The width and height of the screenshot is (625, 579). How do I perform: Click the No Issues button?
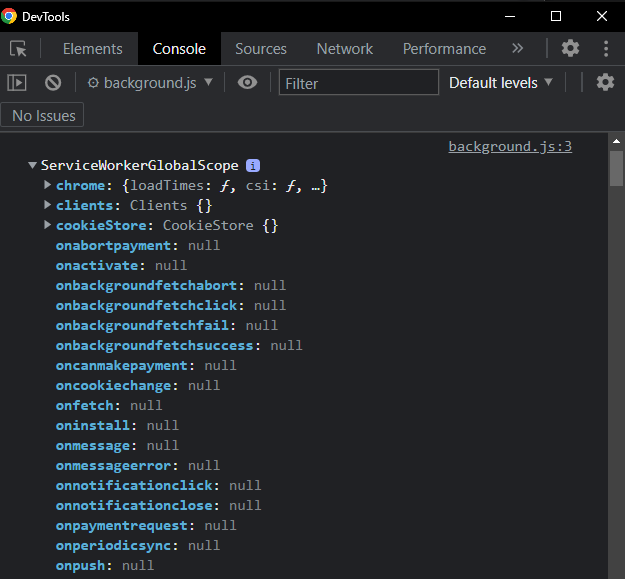(x=43, y=116)
